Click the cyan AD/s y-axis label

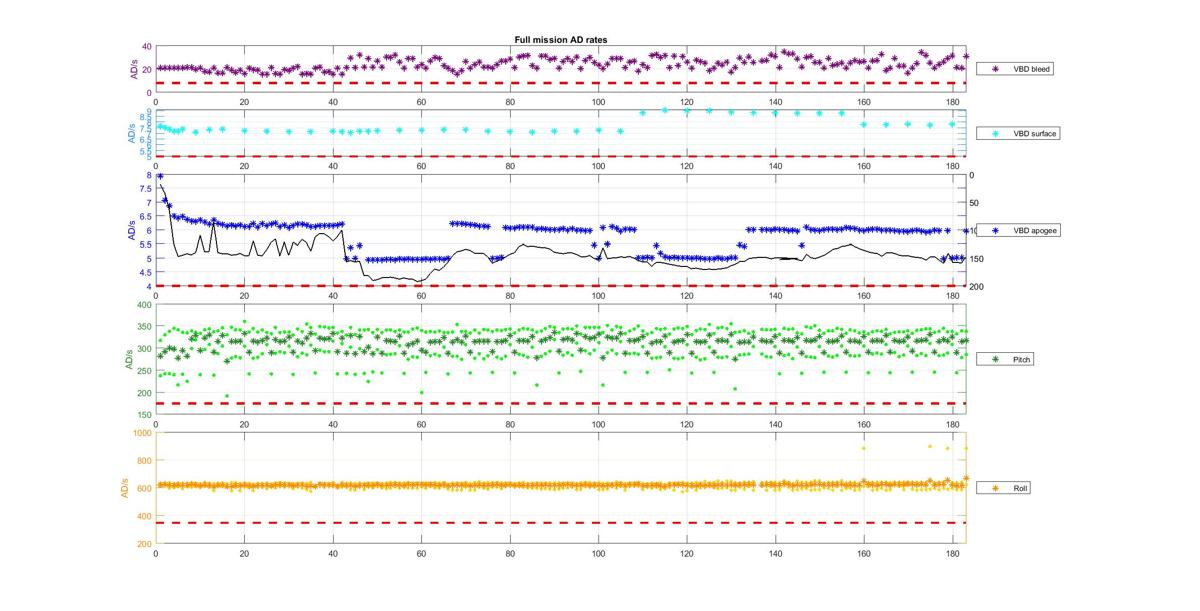(132, 133)
